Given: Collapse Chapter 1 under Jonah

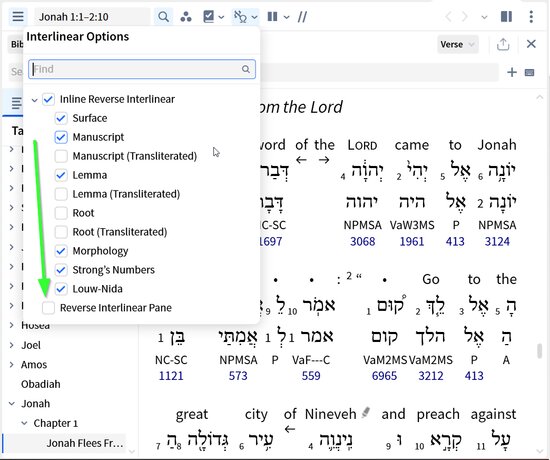Looking at the screenshot, I should (24, 423).
